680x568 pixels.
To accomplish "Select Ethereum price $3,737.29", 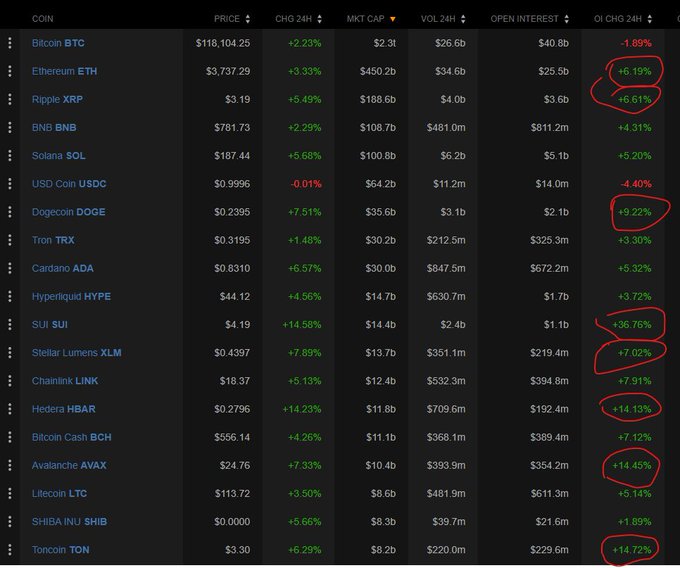I will pyautogui.click(x=228, y=71).
